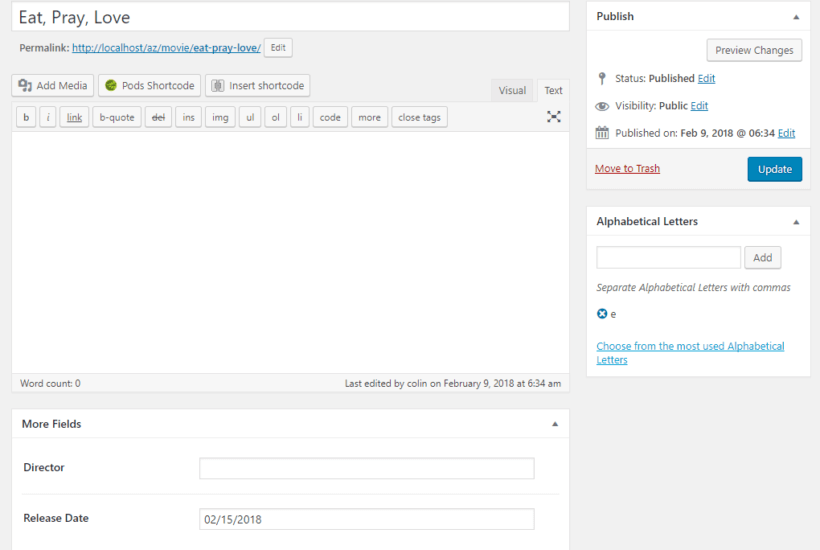This screenshot has width=820, height=550.
Task: Toggle distraction-free fullscreen editor icon
Action: 554,117
